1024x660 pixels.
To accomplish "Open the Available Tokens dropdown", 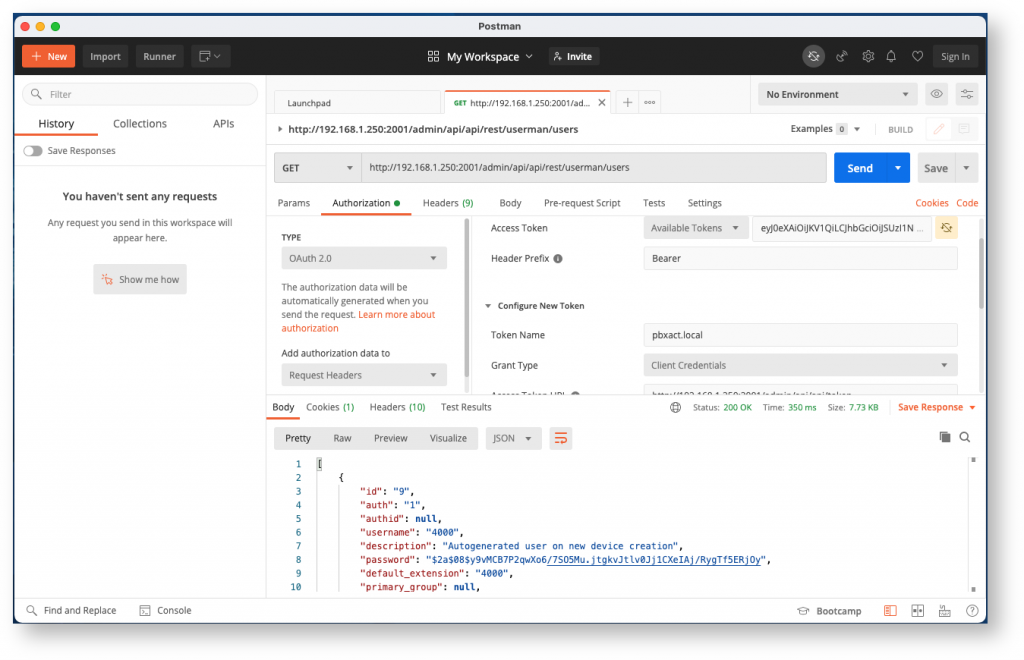I will point(696,228).
